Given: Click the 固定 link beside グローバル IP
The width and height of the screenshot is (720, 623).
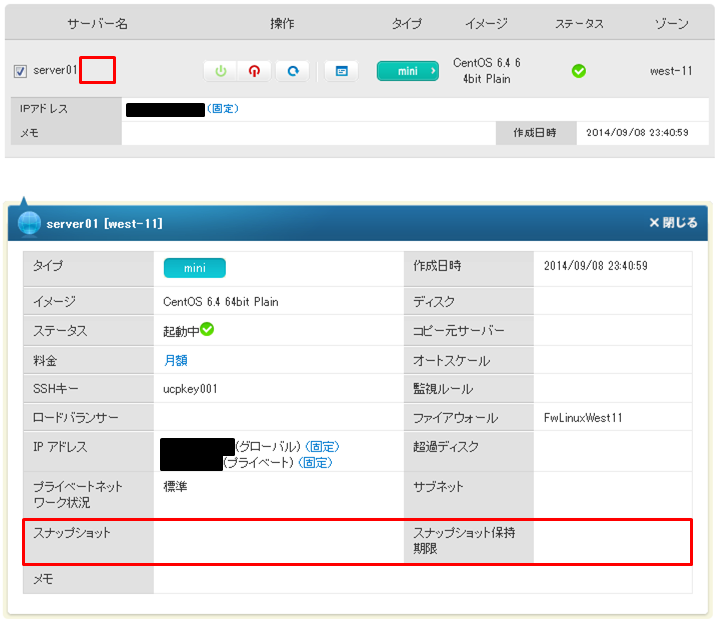Looking at the screenshot, I should pos(322,446).
